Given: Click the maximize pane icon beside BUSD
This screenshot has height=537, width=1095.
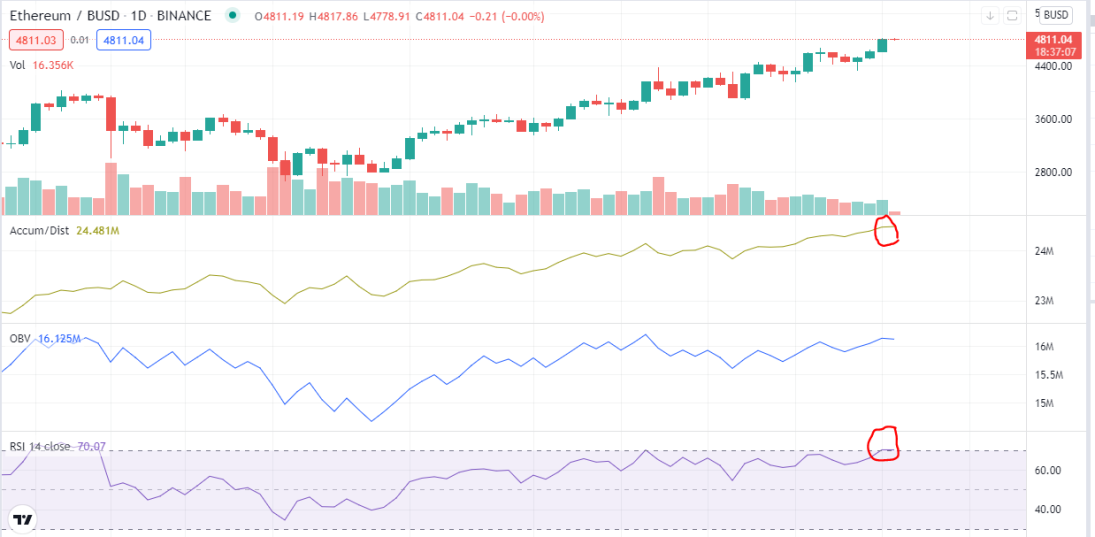Looking at the screenshot, I should coord(1013,15).
